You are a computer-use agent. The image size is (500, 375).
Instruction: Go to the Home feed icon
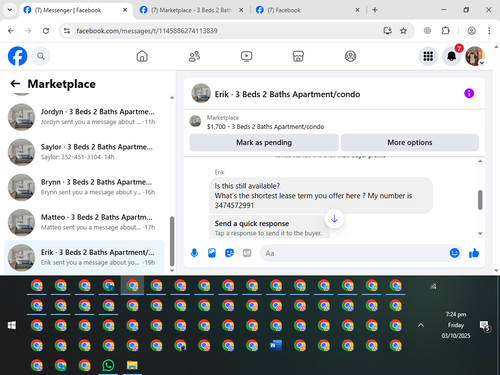142,56
